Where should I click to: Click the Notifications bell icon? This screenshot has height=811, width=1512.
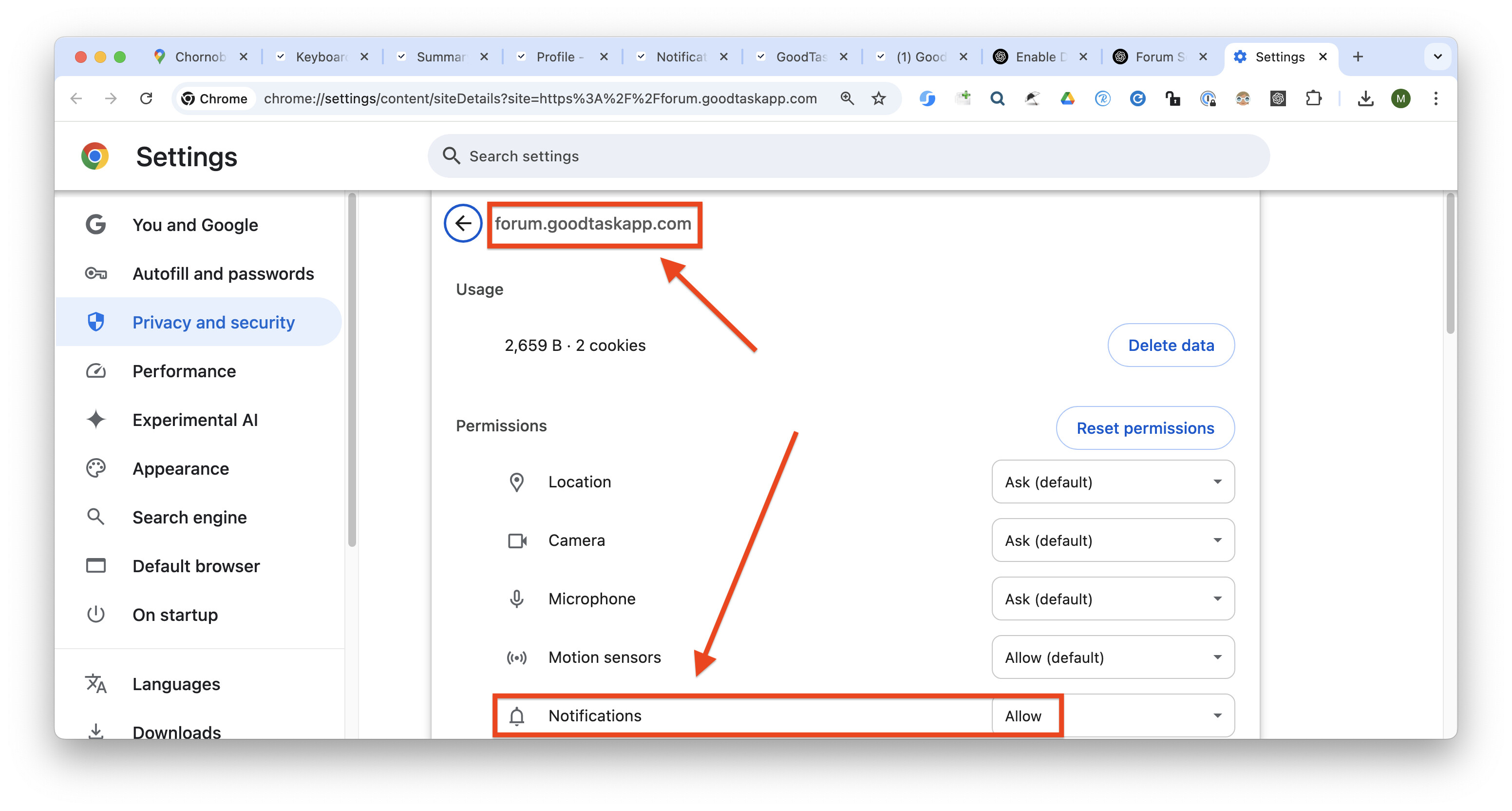pos(516,716)
